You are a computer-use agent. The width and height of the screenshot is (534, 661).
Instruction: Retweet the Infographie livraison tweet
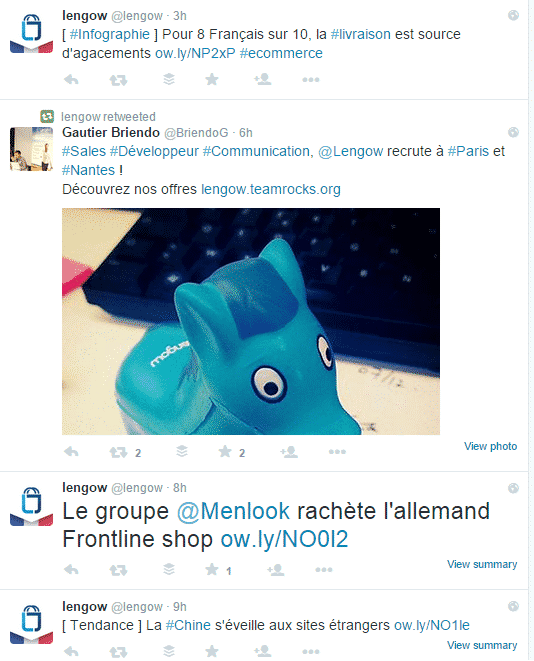coord(118,80)
